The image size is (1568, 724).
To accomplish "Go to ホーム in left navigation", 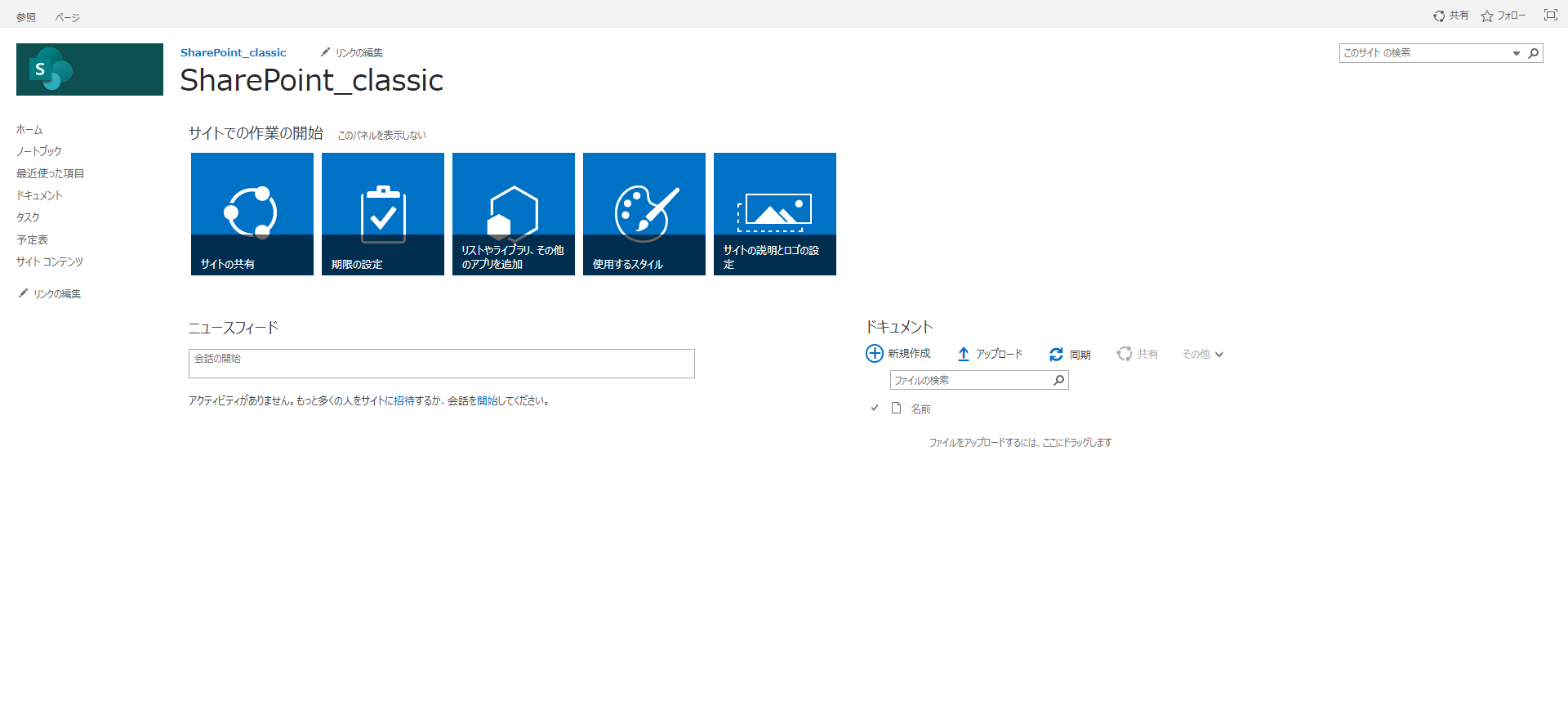I will click(x=29, y=129).
